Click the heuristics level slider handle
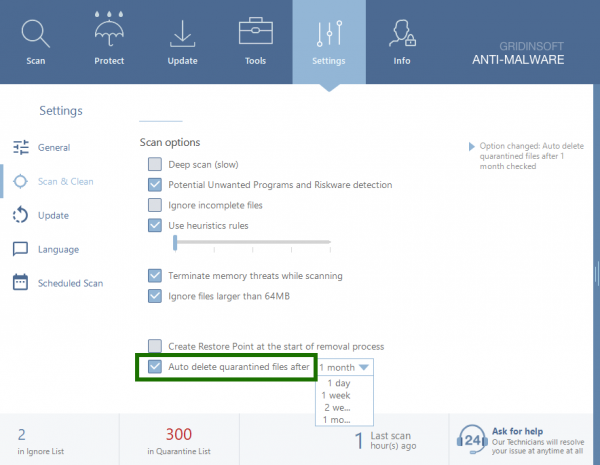 click(x=175, y=243)
